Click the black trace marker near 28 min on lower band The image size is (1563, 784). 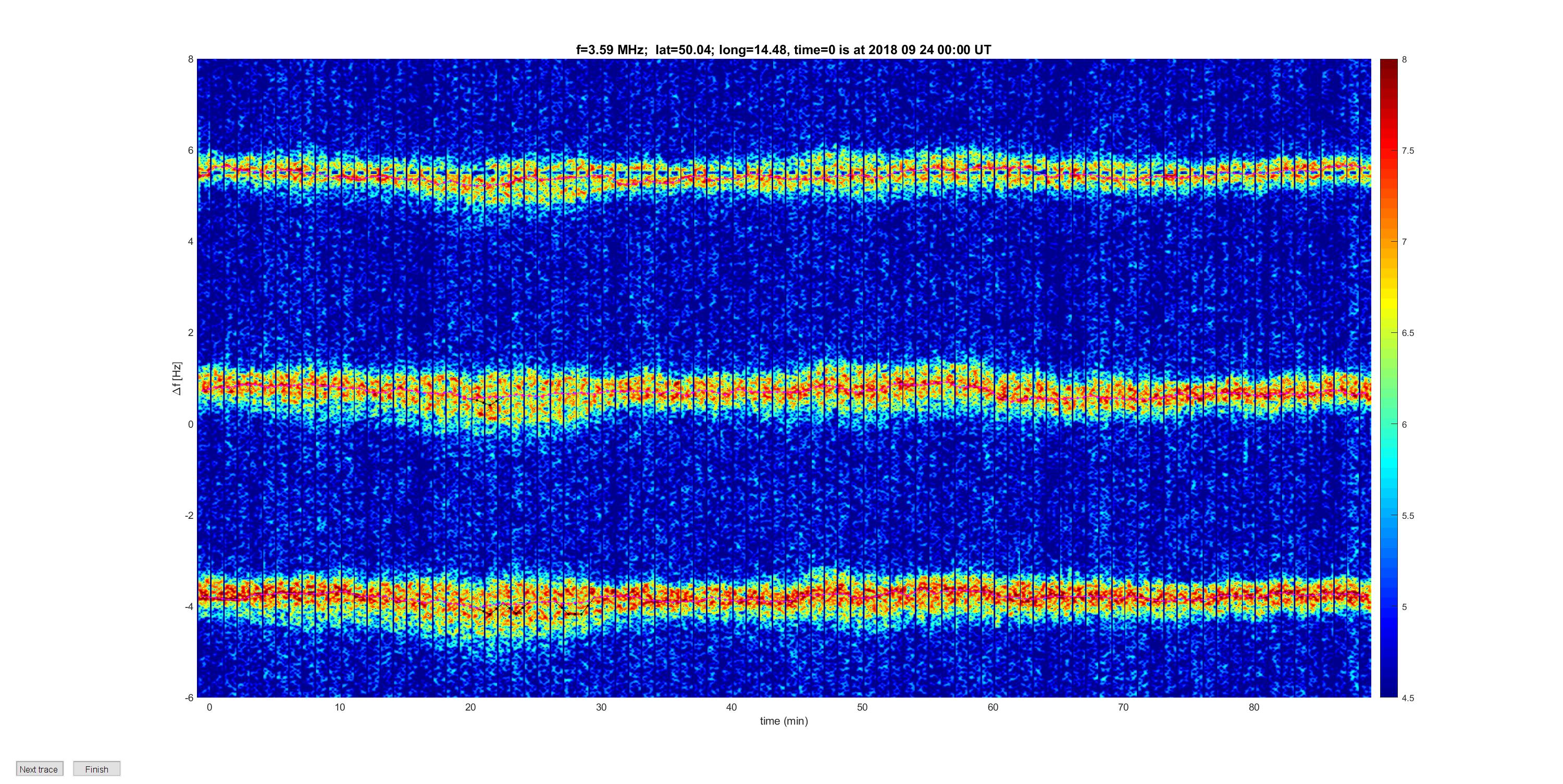(574, 614)
